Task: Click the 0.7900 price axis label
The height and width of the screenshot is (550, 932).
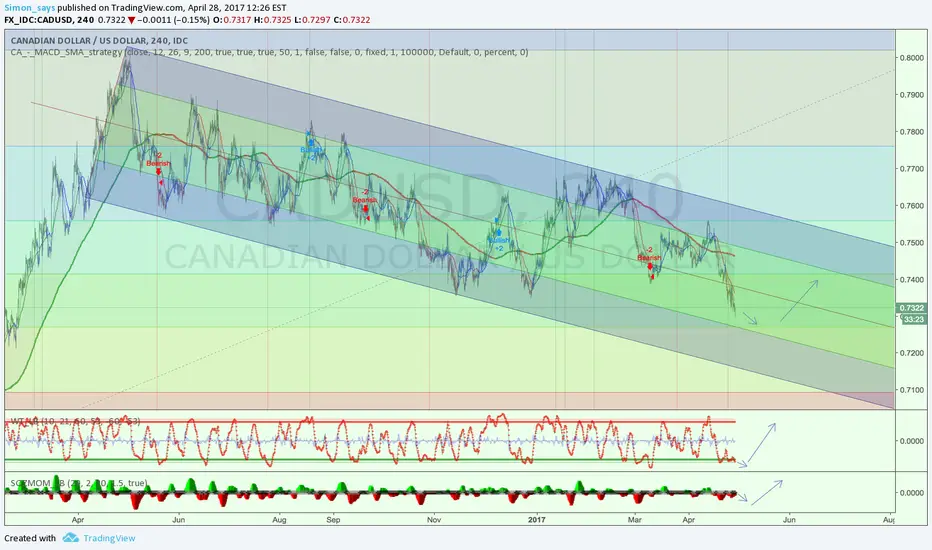Action: [912, 95]
